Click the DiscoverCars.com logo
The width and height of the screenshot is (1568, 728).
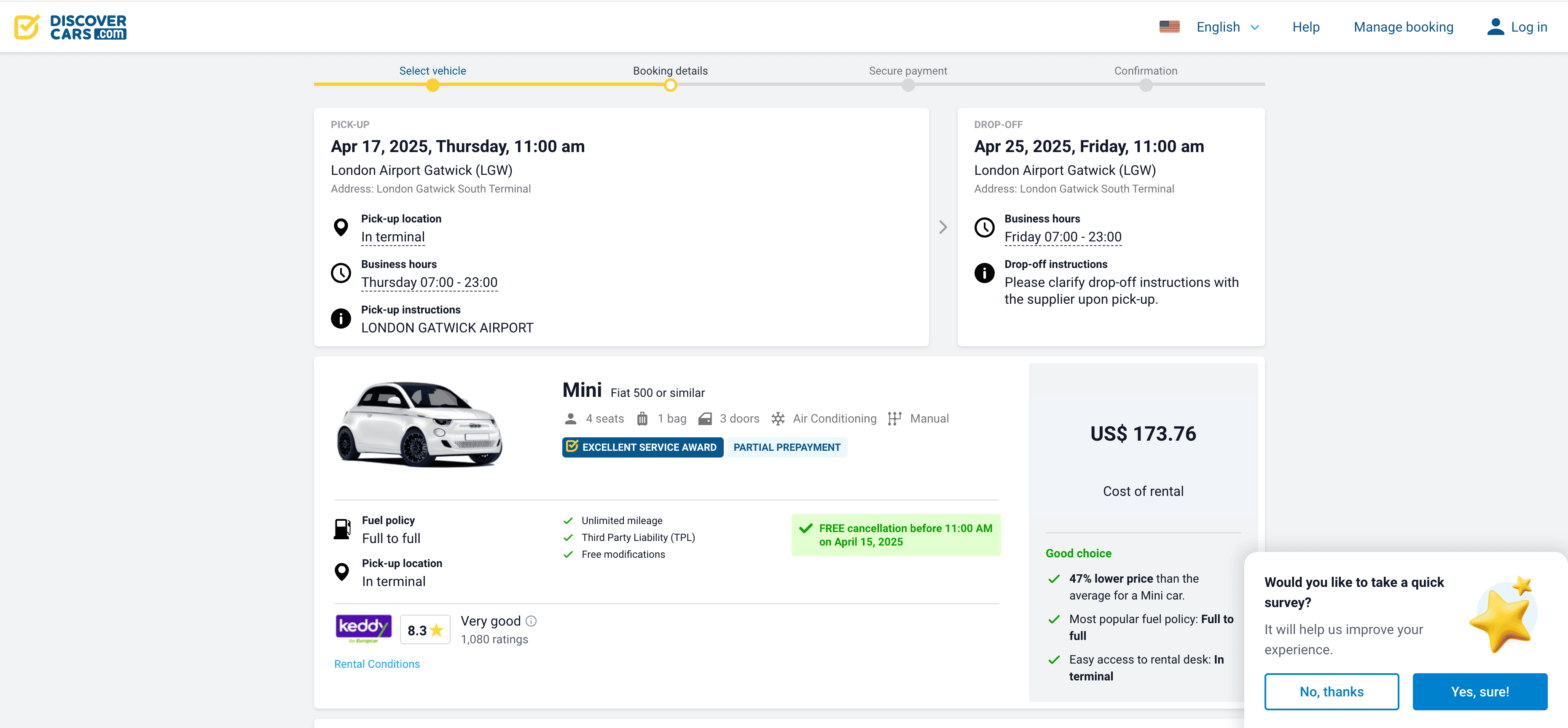71,27
